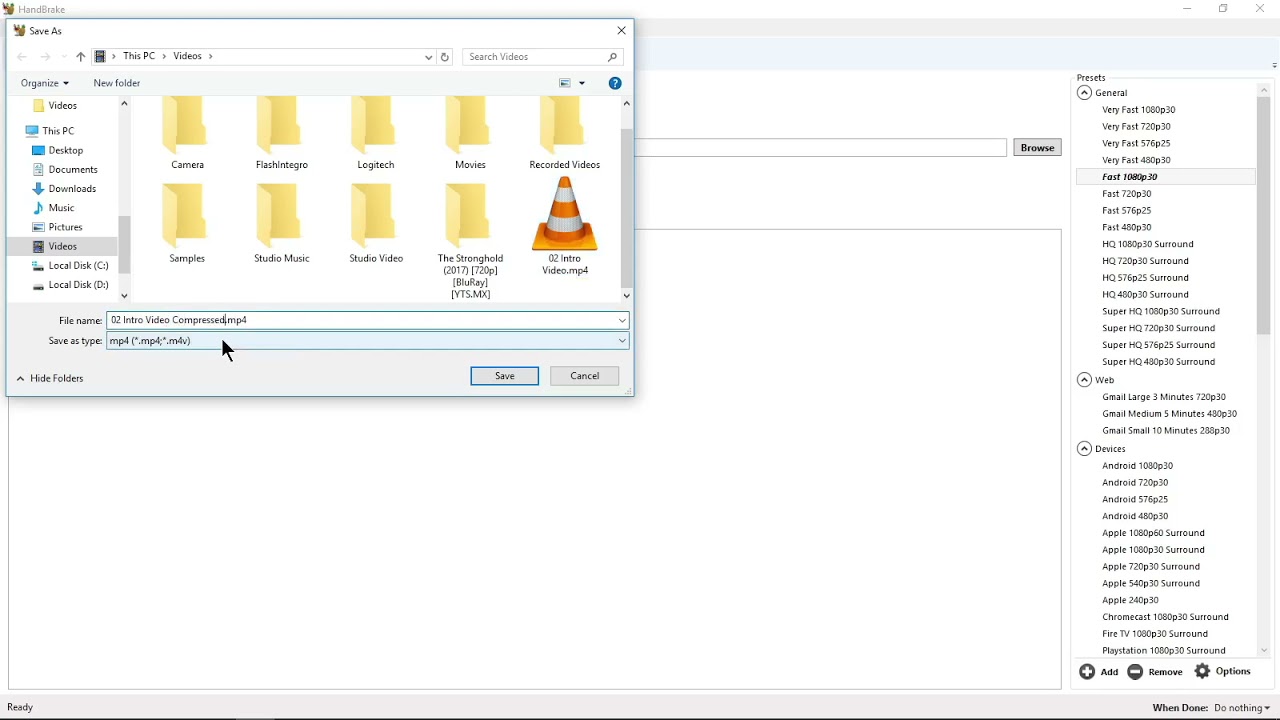Screen dimensions: 1280x720
Task: Select the 02 Intro Video.mp4 file
Action: pyautogui.click(x=564, y=227)
